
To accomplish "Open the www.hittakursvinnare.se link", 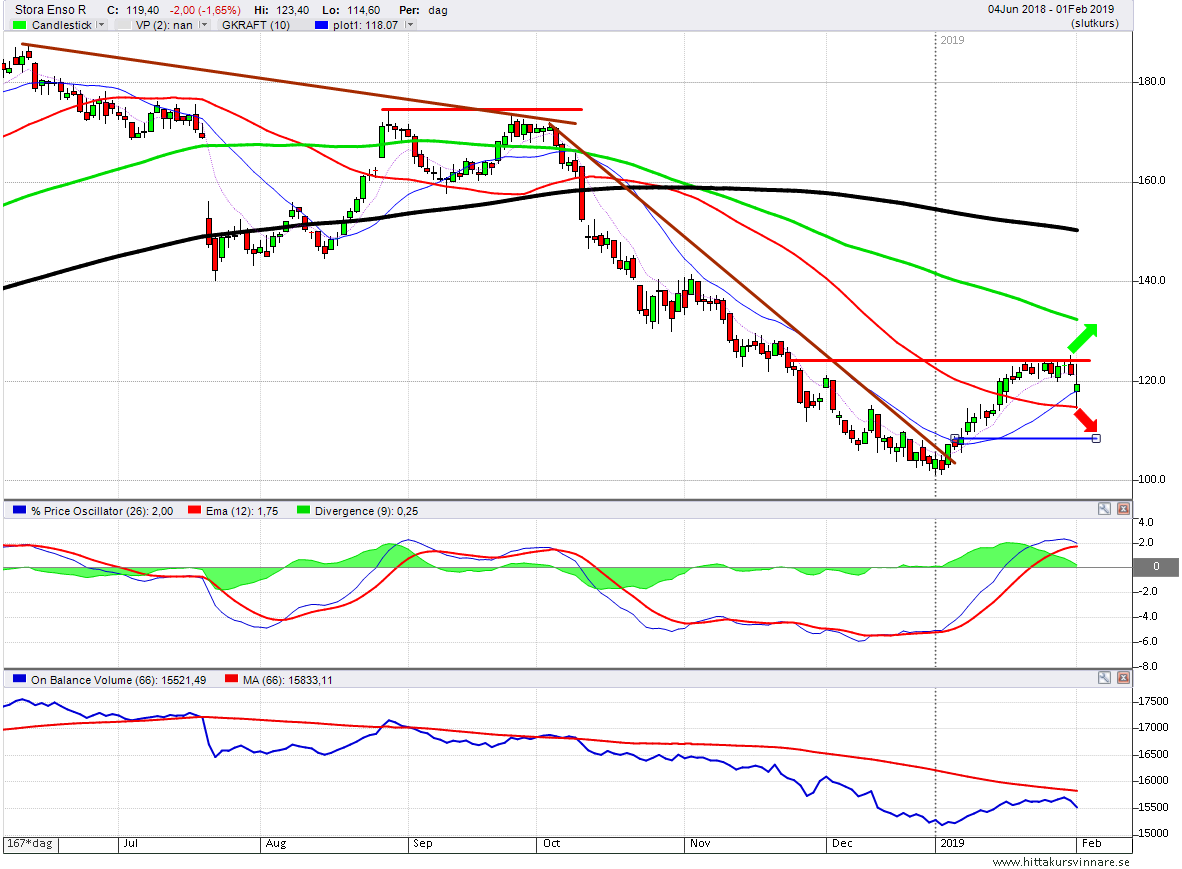I will [1061, 861].
